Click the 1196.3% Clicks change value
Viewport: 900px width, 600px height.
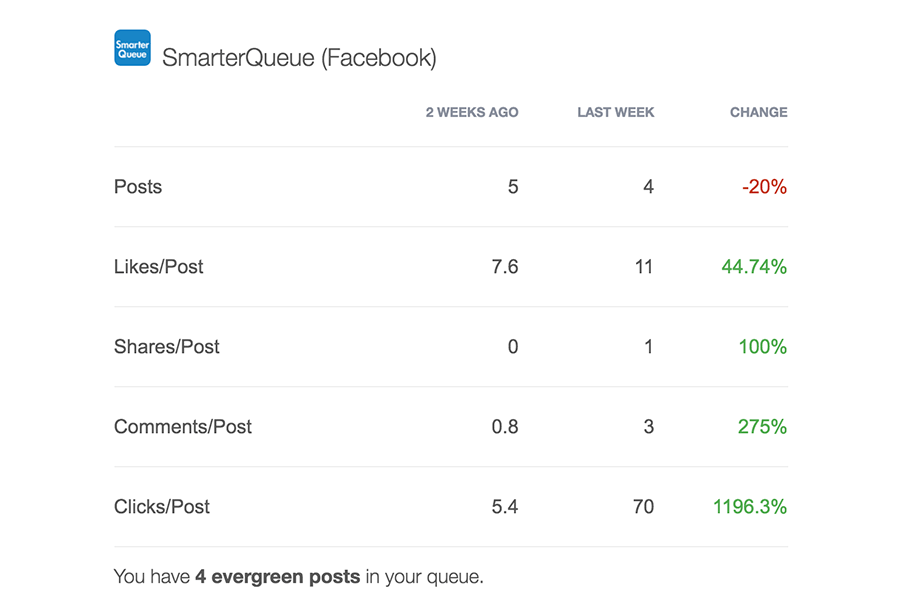tap(750, 506)
